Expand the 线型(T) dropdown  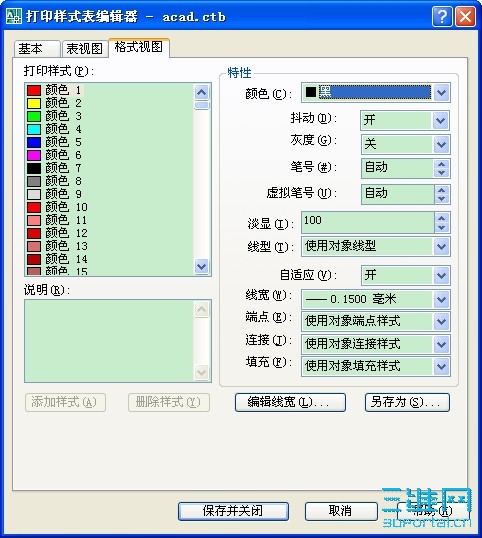442,246
